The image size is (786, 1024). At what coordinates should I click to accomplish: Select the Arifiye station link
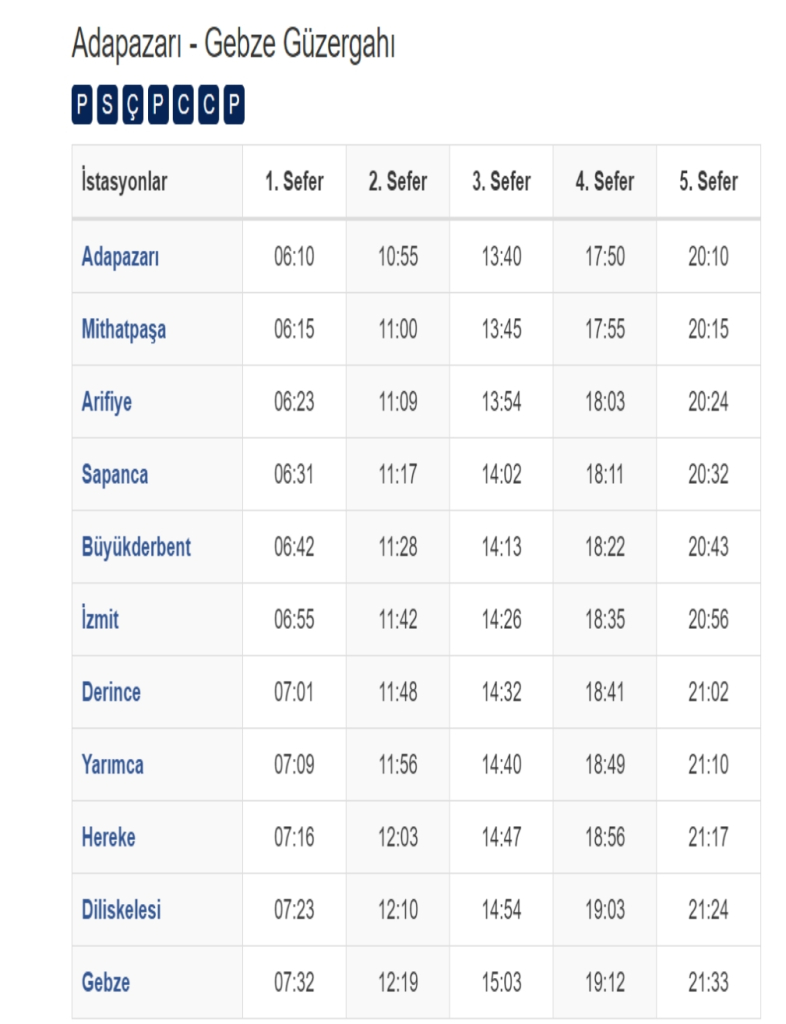pos(106,402)
